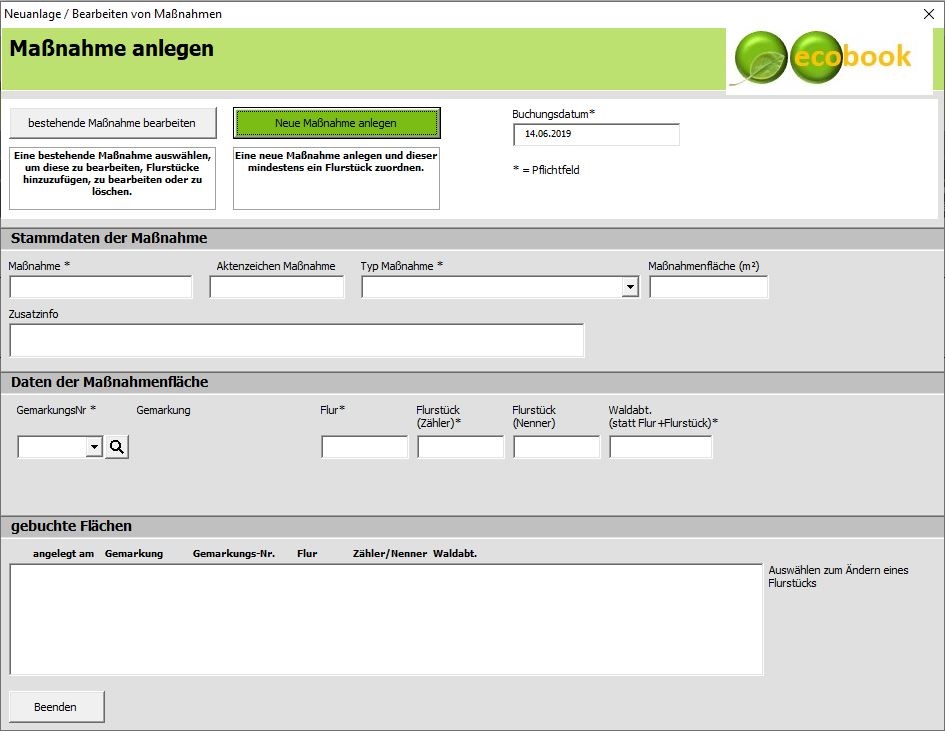Click the Neue Maßnahme anlegen button

click(x=336, y=123)
